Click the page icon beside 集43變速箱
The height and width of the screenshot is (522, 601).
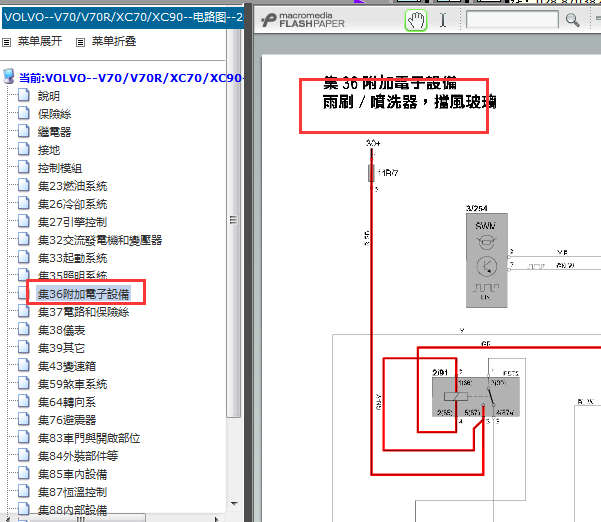click(x=24, y=365)
